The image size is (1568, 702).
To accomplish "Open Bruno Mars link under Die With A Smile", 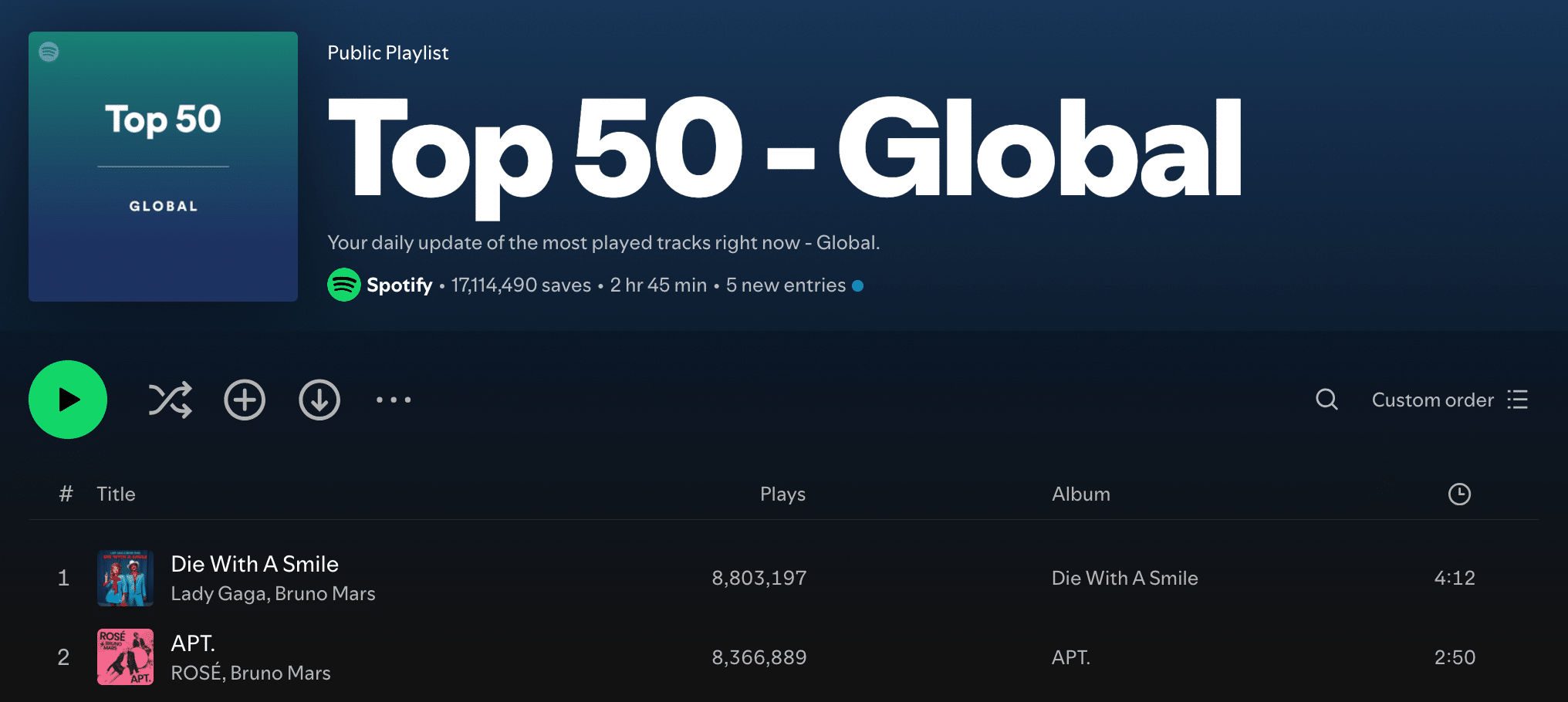I will pos(325,593).
